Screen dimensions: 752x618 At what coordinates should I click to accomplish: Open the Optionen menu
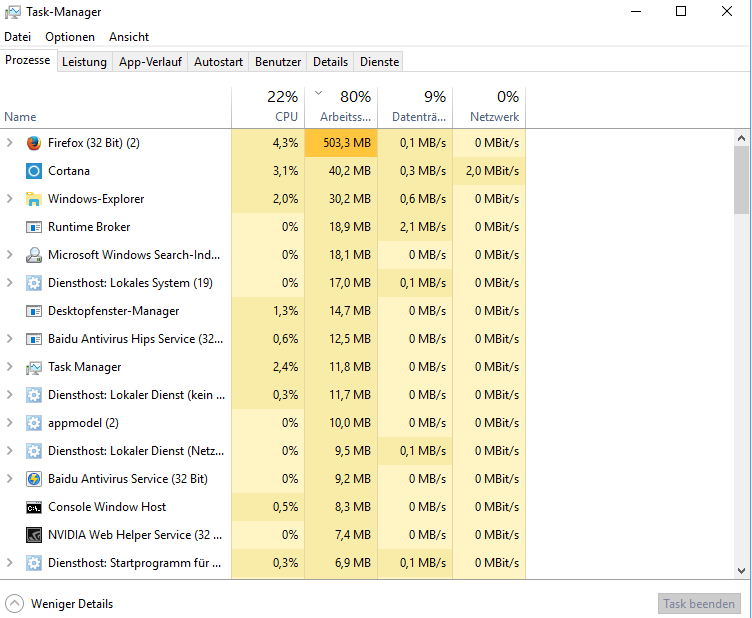coord(70,37)
